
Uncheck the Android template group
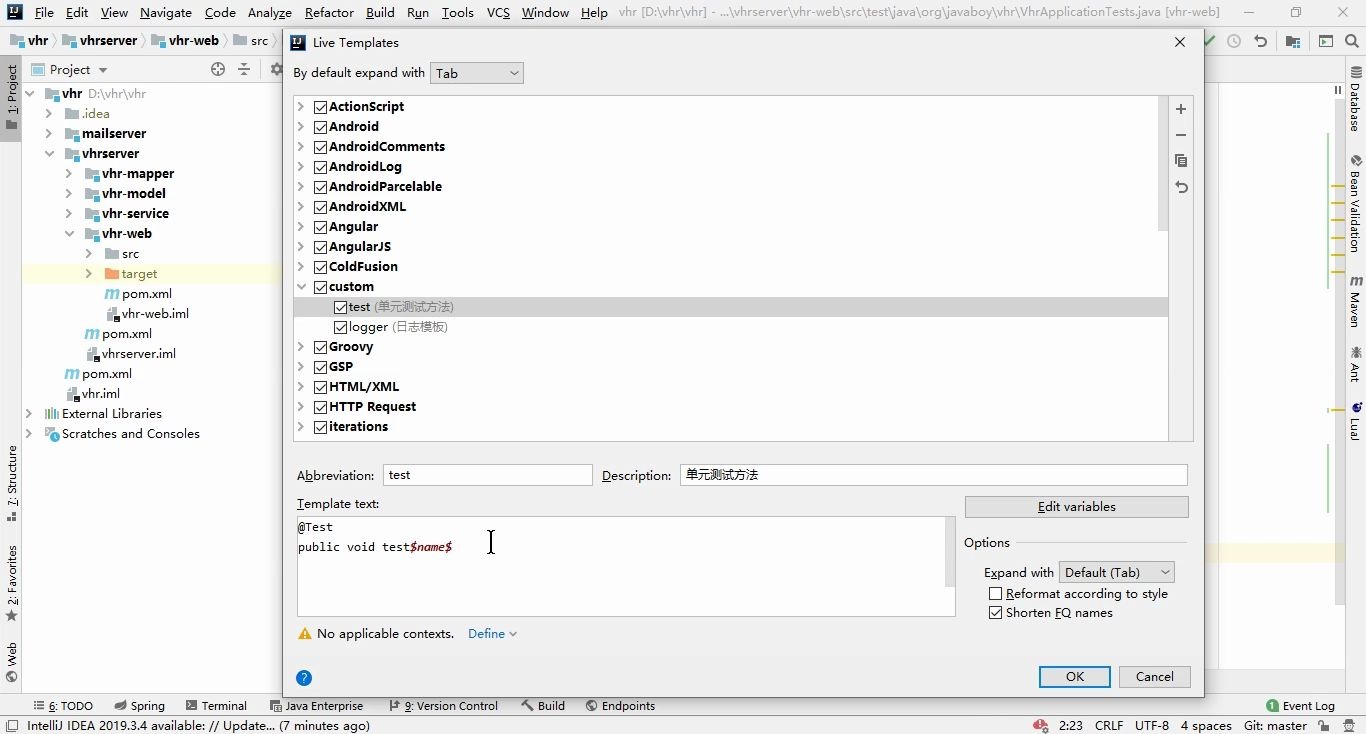point(321,127)
